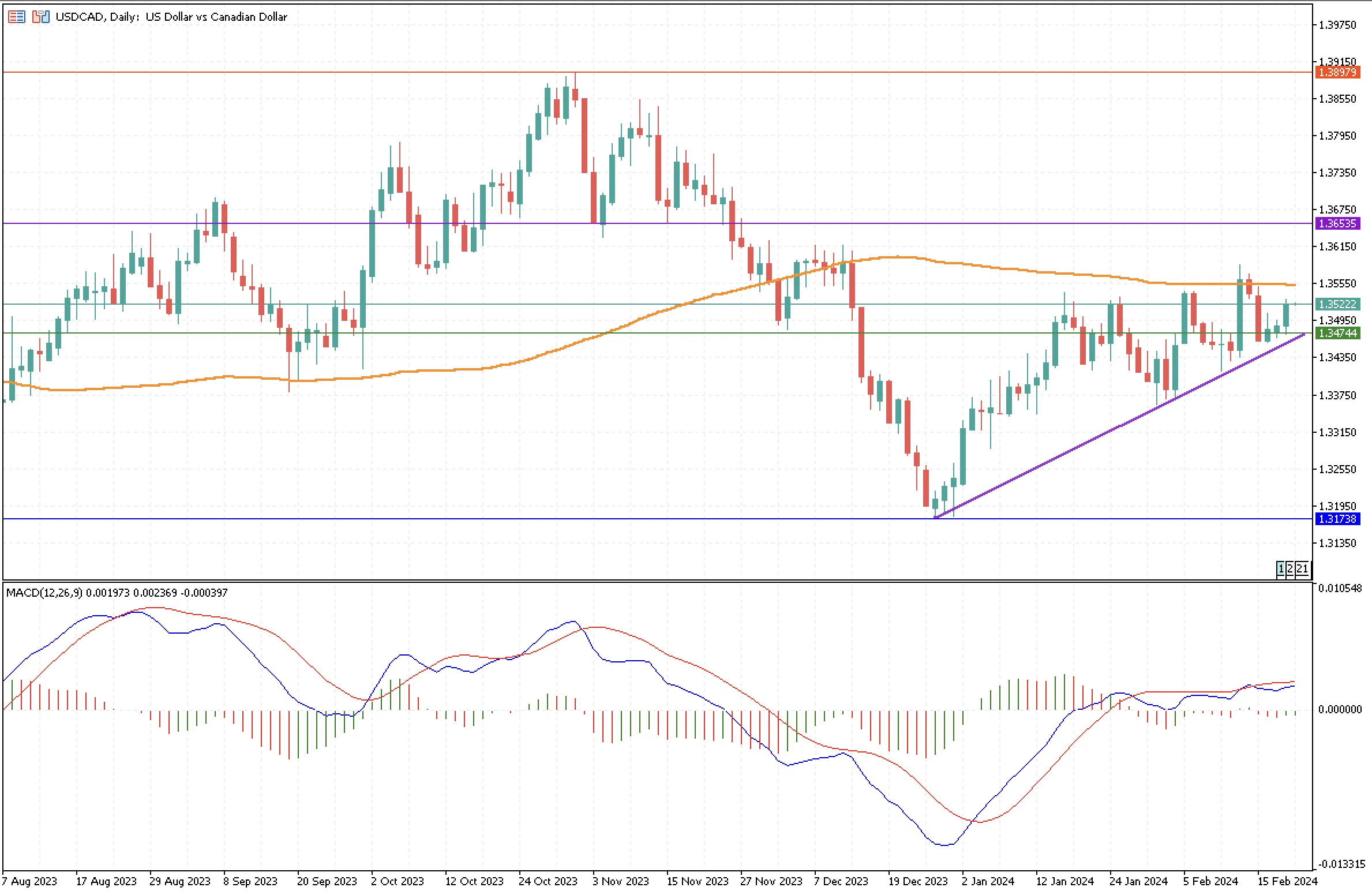Click the '24 Oct 2023' date label

pyautogui.click(x=548, y=881)
